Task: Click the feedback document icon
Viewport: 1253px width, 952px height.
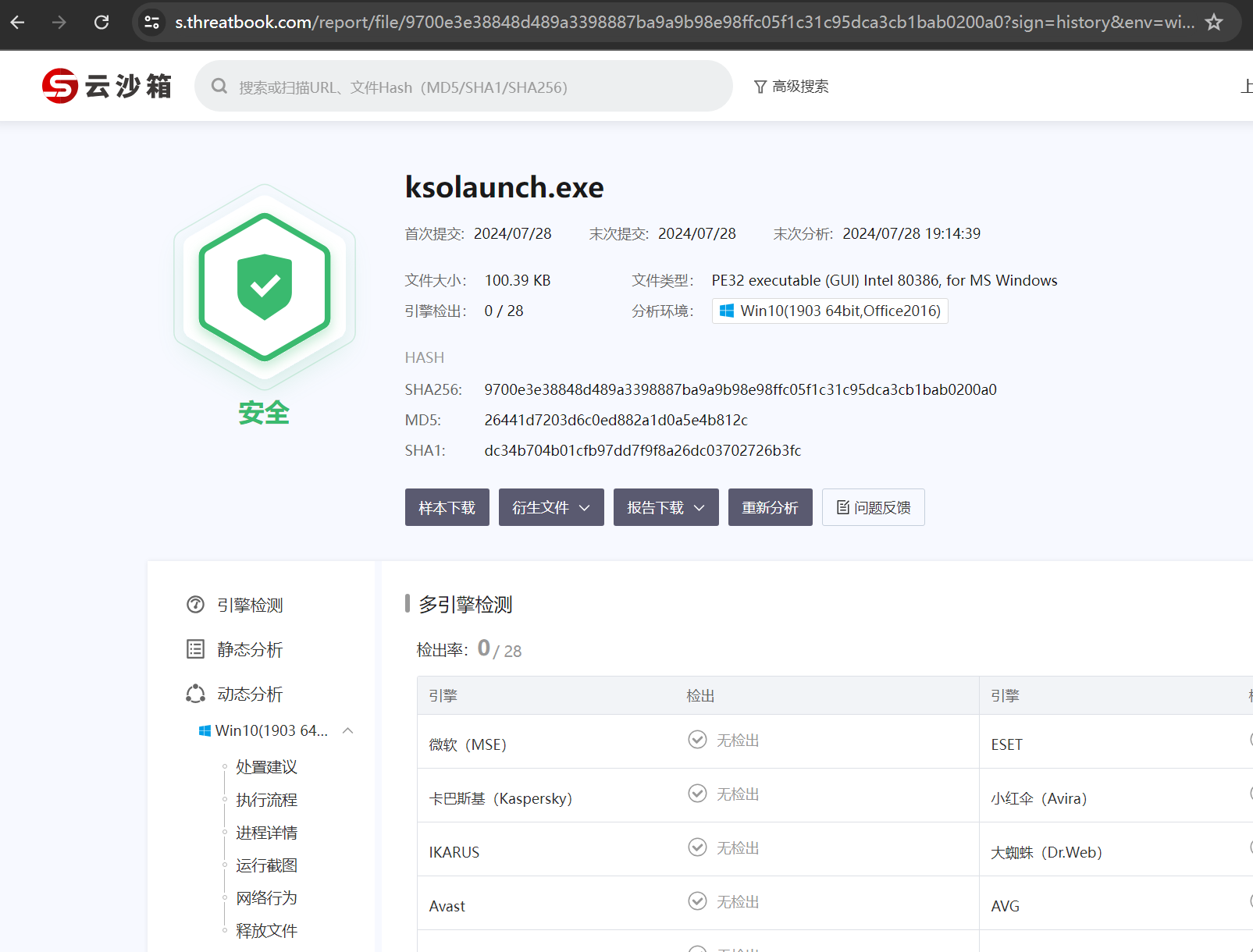Action: [x=843, y=507]
